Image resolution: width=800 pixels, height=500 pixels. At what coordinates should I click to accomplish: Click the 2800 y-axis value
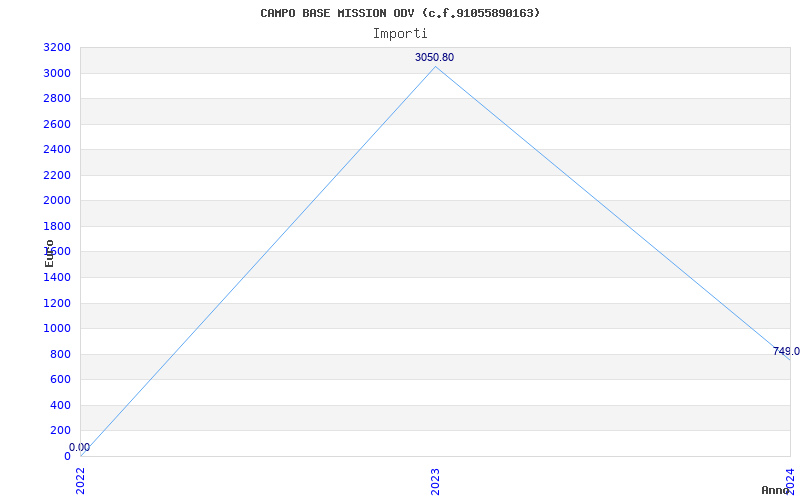[x=57, y=98]
